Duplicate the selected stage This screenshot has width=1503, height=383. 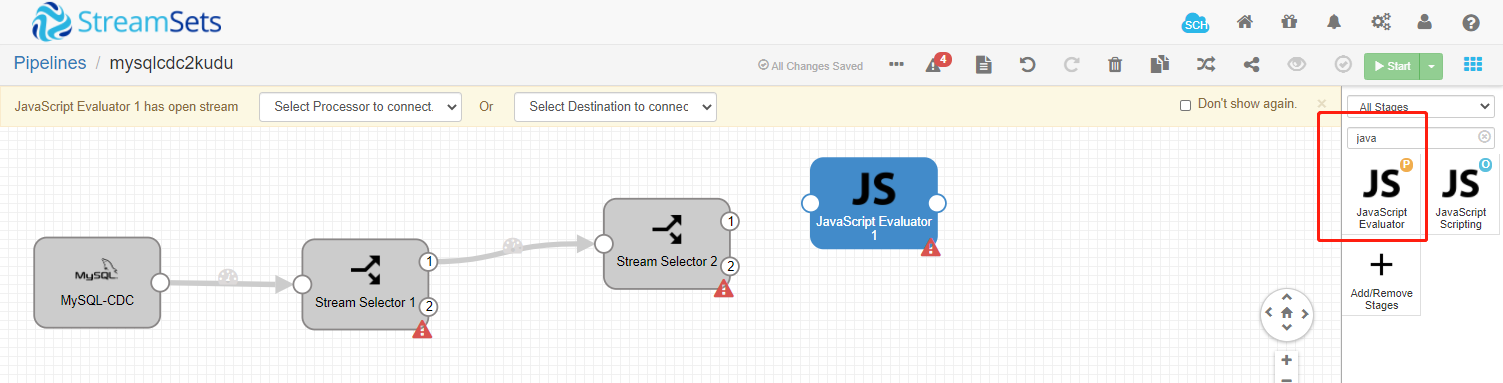click(x=1159, y=65)
